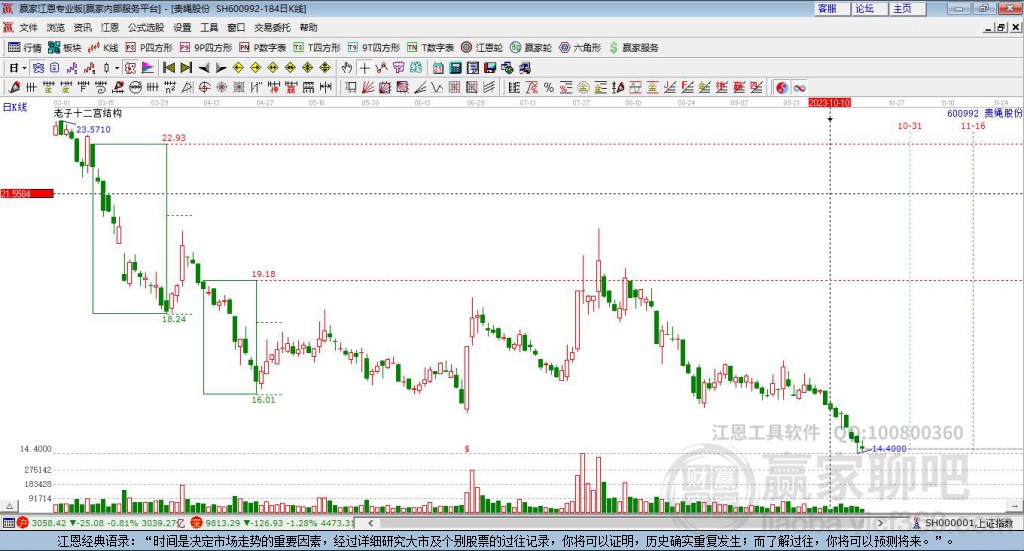Open the 行情 market quotes view
The image size is (1024, 551).
24,48
